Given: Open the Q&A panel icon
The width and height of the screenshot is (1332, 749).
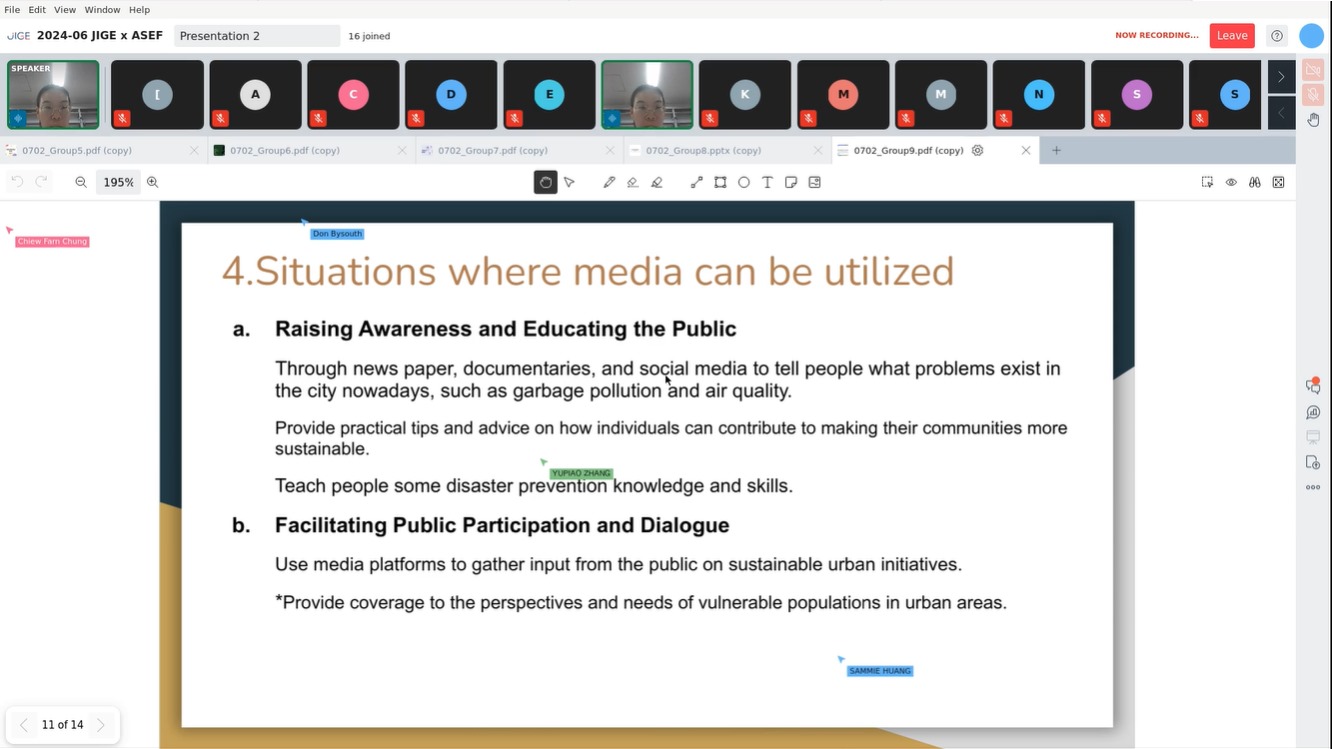Looking at the screenshot, I should coord(1313,412).
